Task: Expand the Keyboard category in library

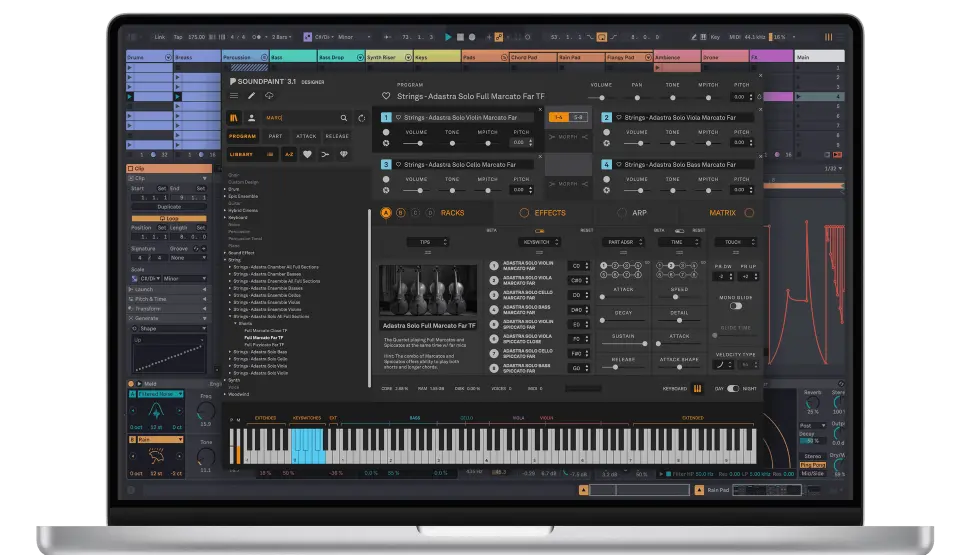Action: tap(226, 217)
